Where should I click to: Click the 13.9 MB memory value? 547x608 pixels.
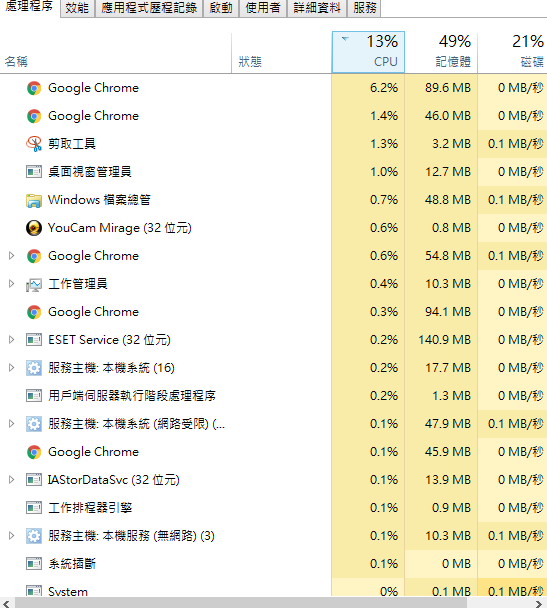pos(448,480)
